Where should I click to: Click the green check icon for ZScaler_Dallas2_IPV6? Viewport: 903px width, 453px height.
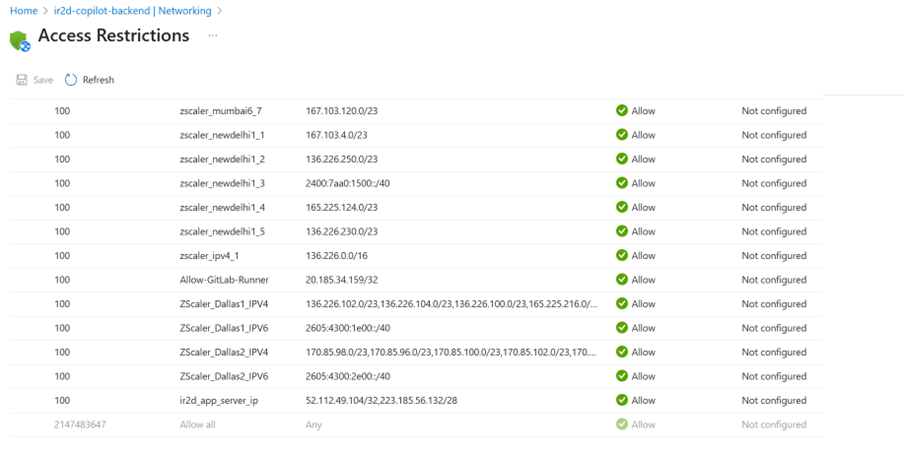pos(621,376)
